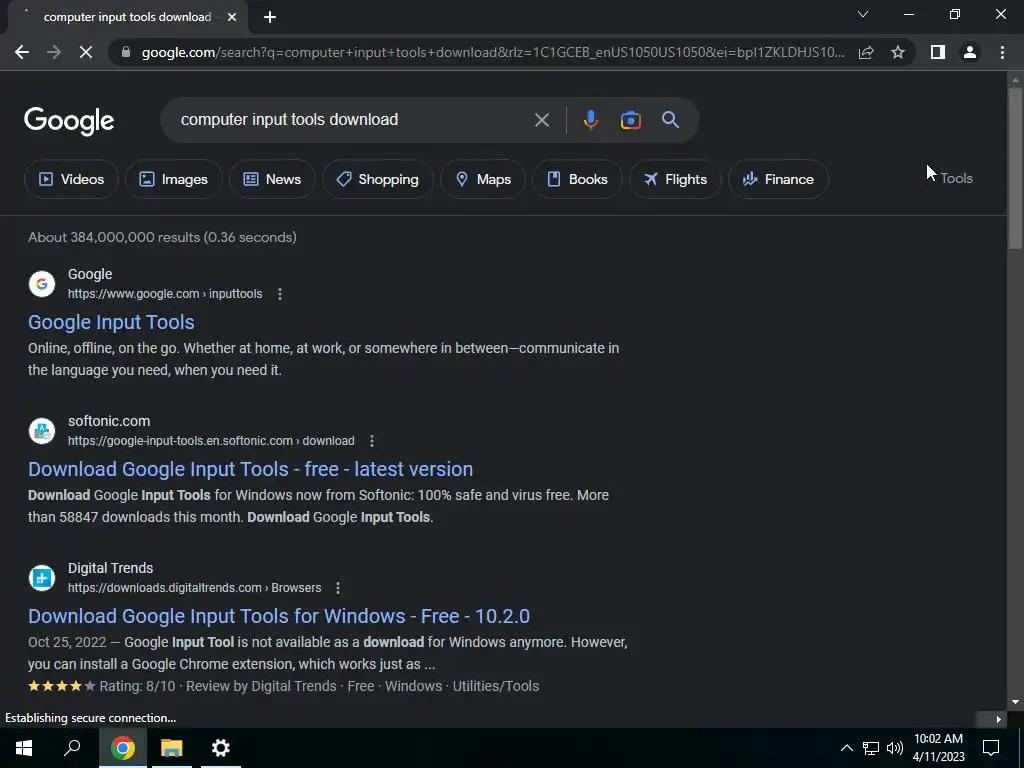This screenshot has height=768, width=1024.
Task: Clear the search box text
Action: (541, 120)
